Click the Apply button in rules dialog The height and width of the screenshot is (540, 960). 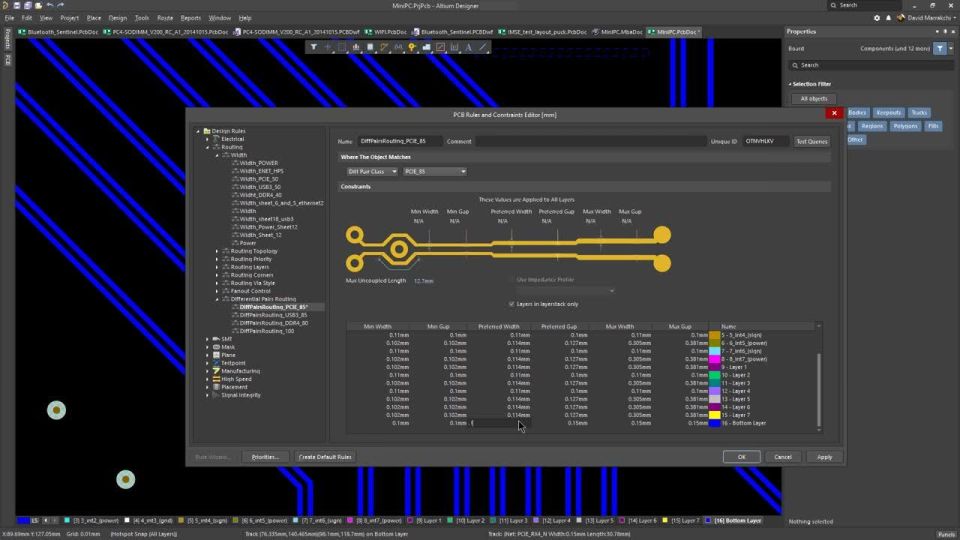point(824,457)
